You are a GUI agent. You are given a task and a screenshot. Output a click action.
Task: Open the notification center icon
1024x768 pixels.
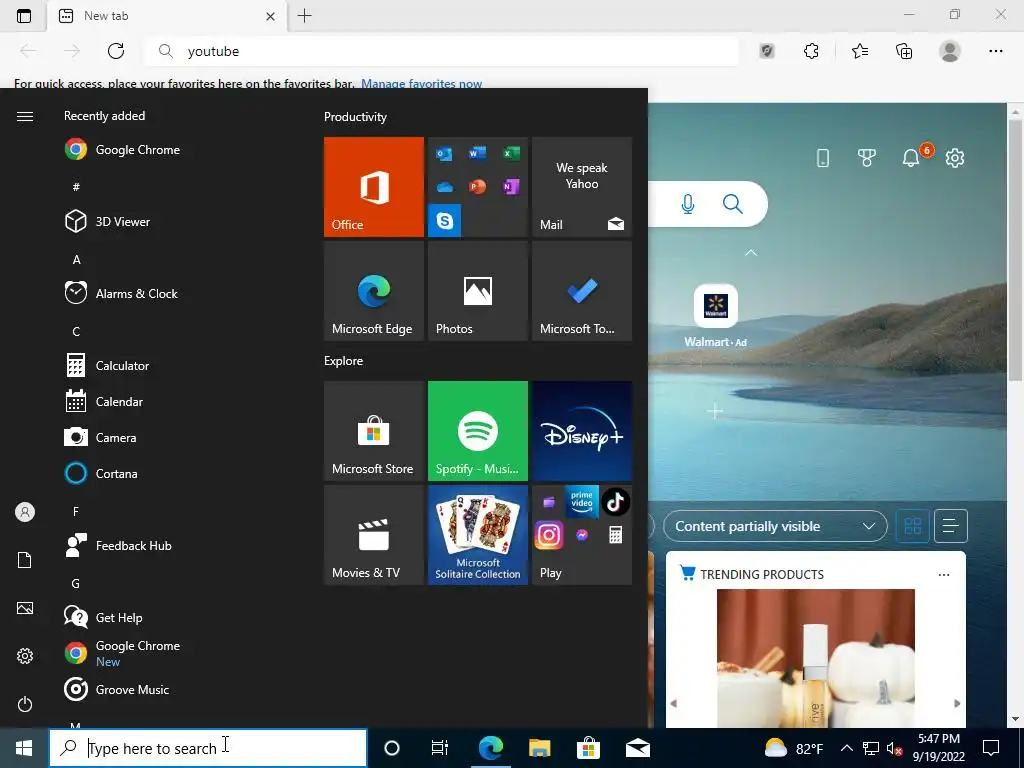[x=991, y=748]
